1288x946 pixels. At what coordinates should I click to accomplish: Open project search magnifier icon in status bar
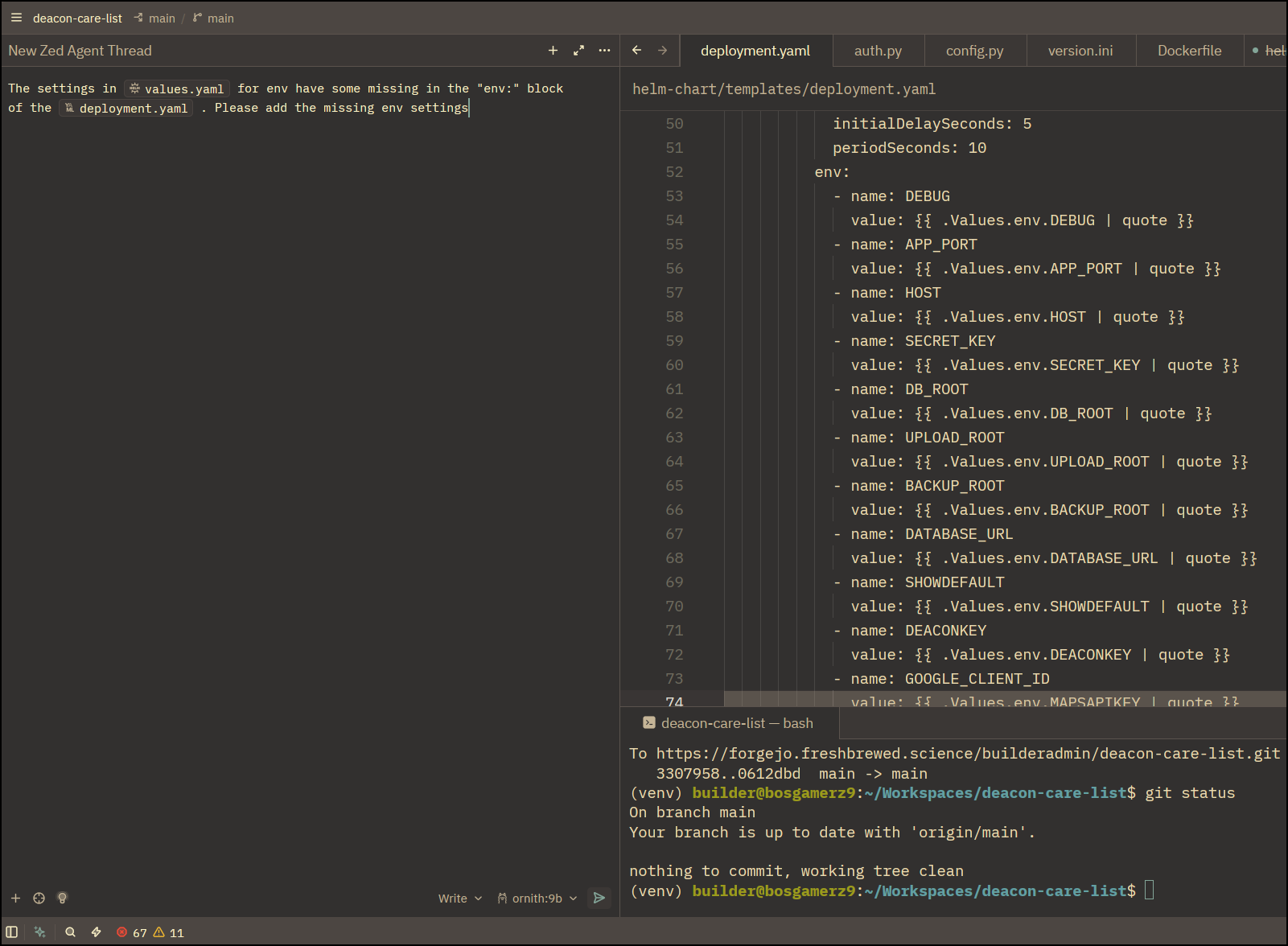click(71, 932)
